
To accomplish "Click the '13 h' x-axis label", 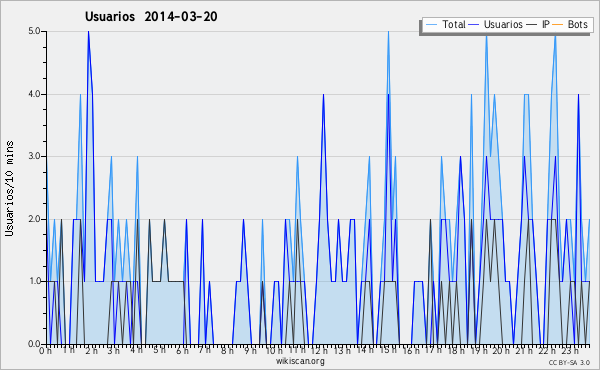I will point(342,351).
